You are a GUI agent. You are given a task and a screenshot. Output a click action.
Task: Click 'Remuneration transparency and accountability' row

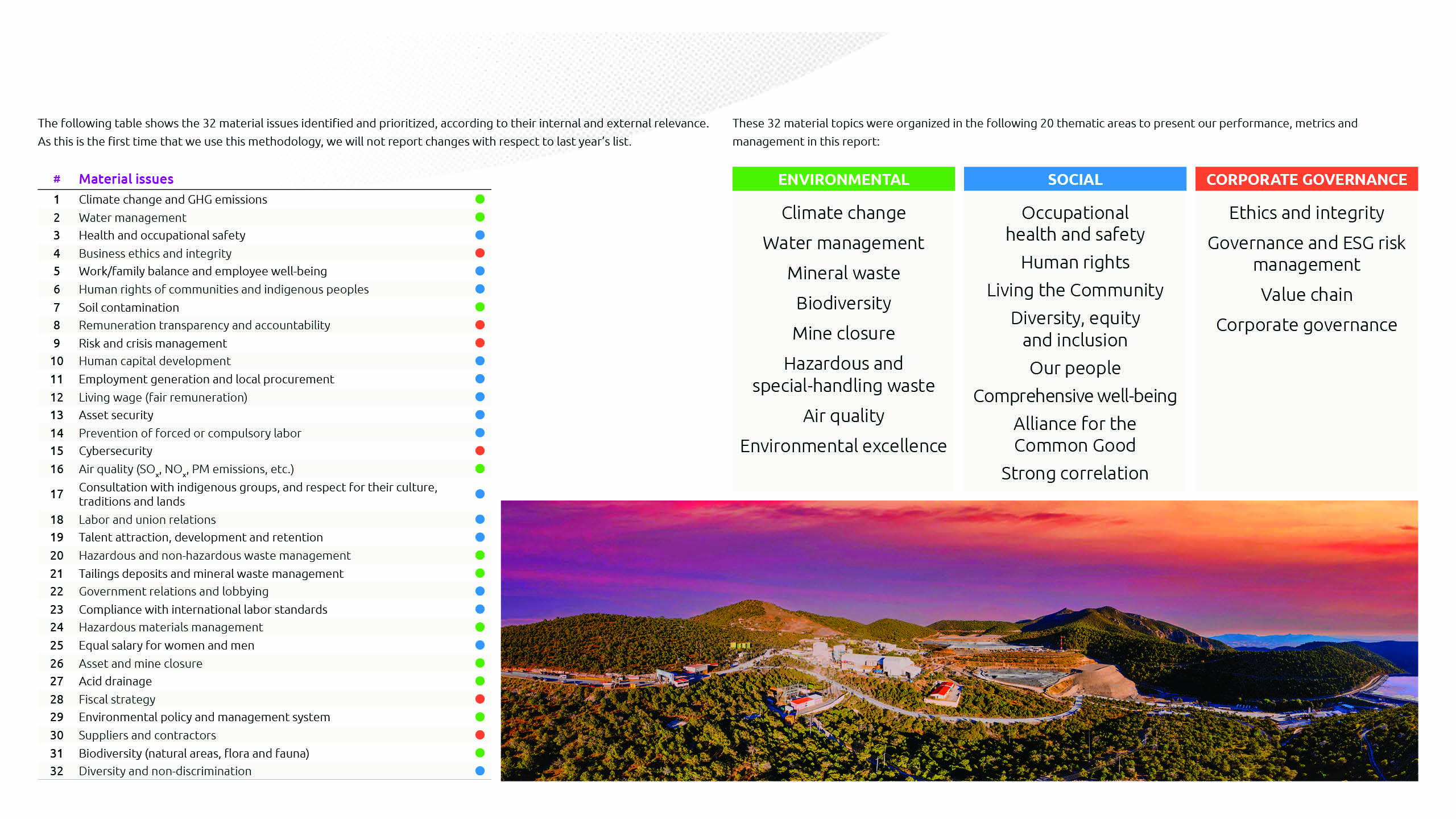click(x=264, y=325)
